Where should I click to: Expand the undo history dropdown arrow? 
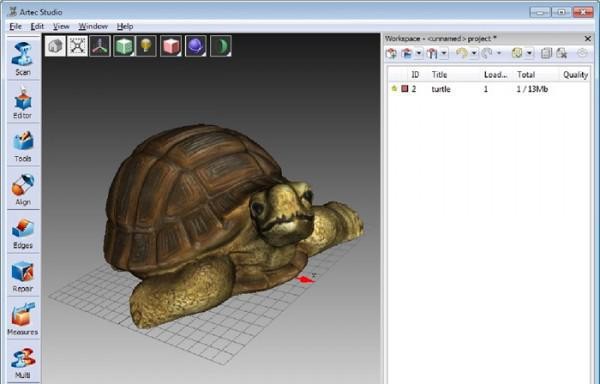coord(474,53)
